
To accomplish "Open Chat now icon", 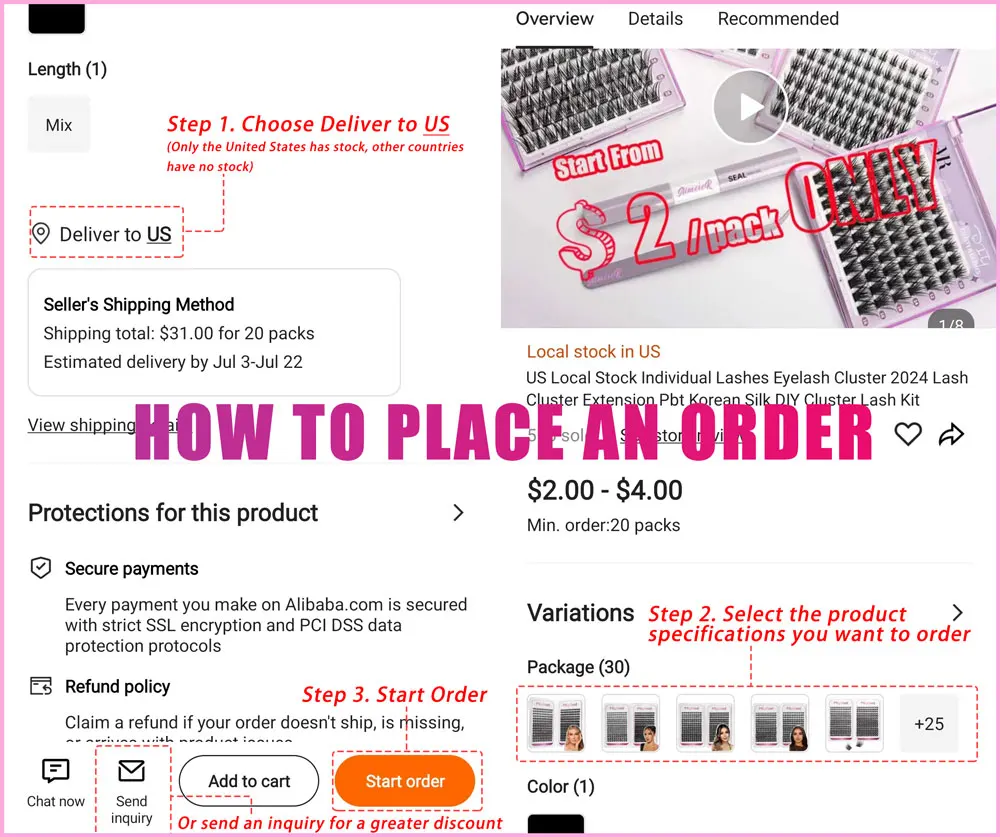I will click(56, 771).
